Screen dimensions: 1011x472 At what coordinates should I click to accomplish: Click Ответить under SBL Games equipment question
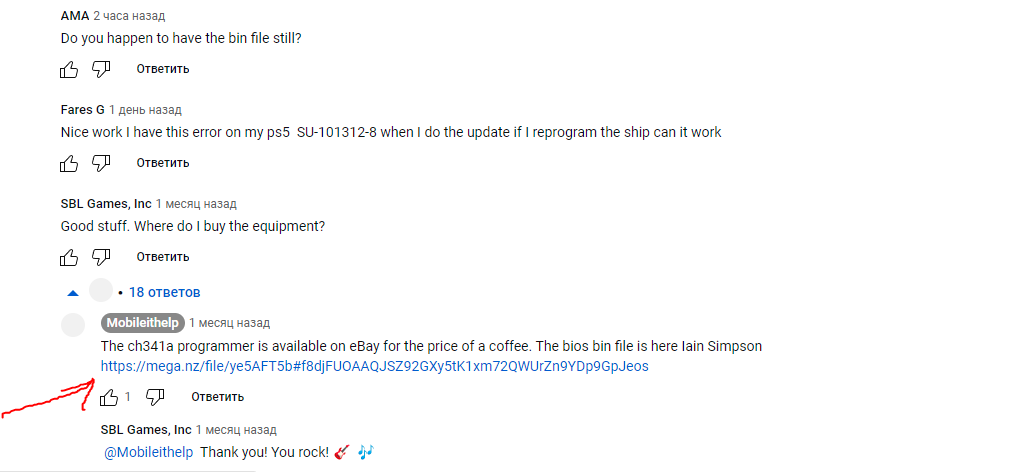point(163,257)
